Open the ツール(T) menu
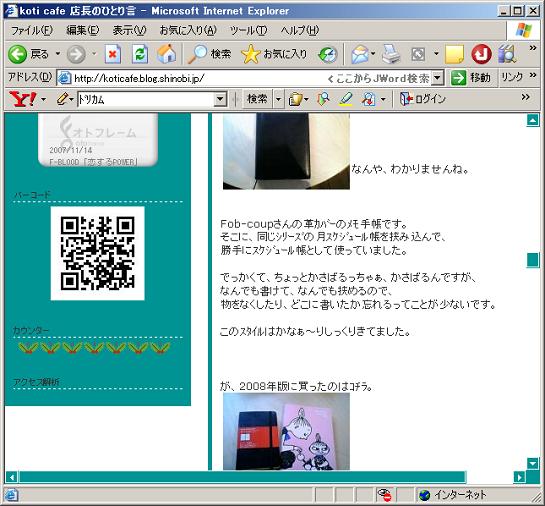The image size is (545, 506). [248, 31]
